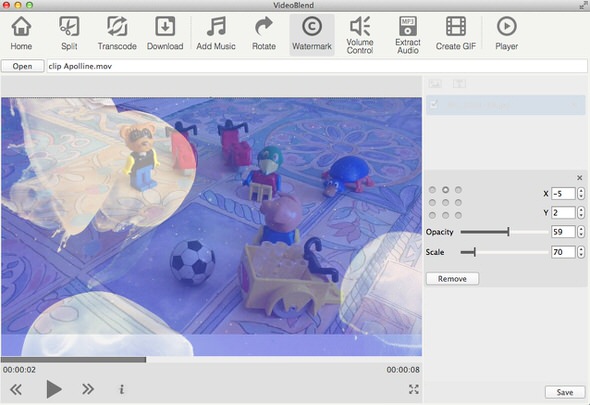Anchor watermark to top-left position

tap(432, 190)
